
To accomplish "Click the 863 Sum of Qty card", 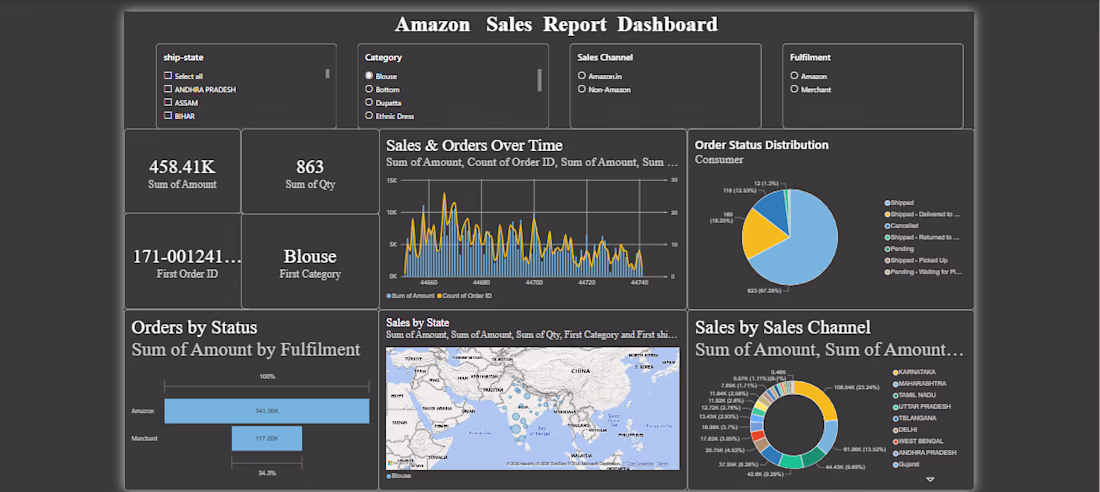I will point(310,172).
